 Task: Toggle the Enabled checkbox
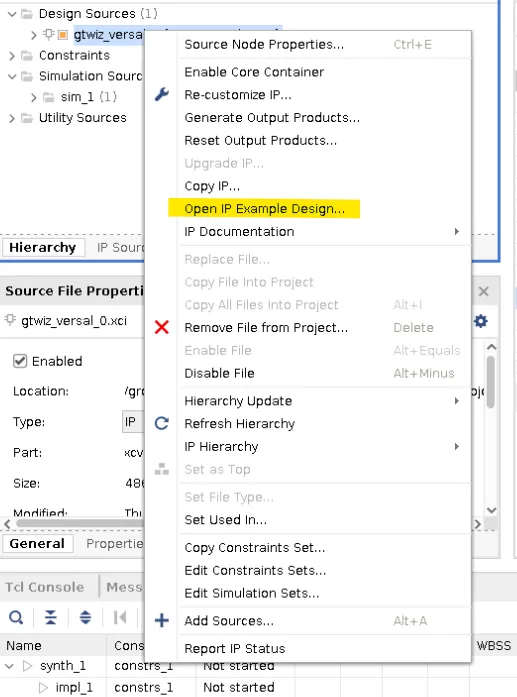(x=20, y=361)
